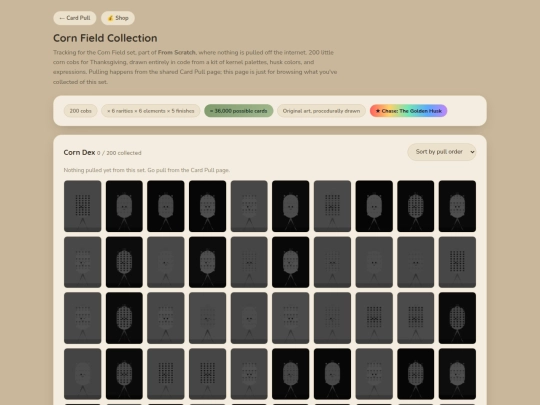Open first card in second row
540x405 pixels.
pyautogui.click(x=83, y=262)
